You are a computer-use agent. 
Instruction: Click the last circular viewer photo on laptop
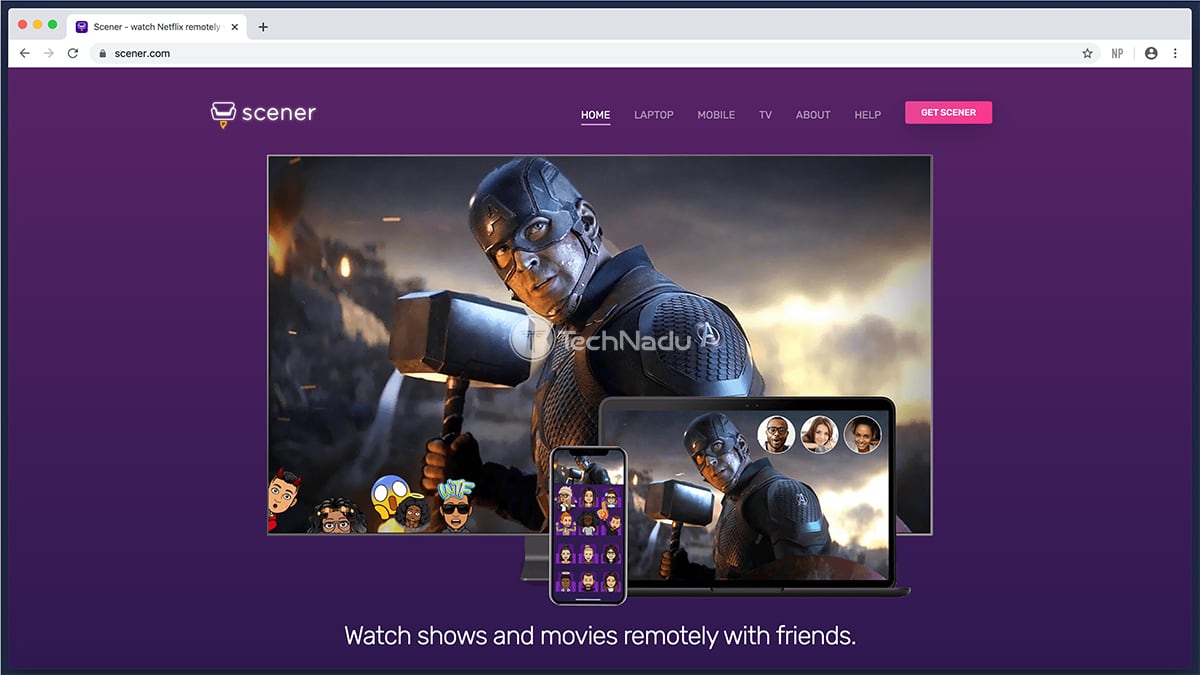click(862, 435)
